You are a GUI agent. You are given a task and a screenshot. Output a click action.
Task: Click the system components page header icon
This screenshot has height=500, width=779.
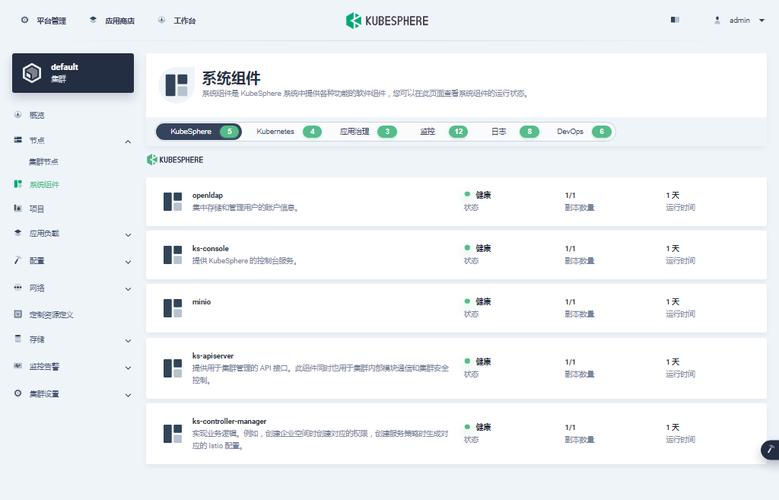point(176,85)
